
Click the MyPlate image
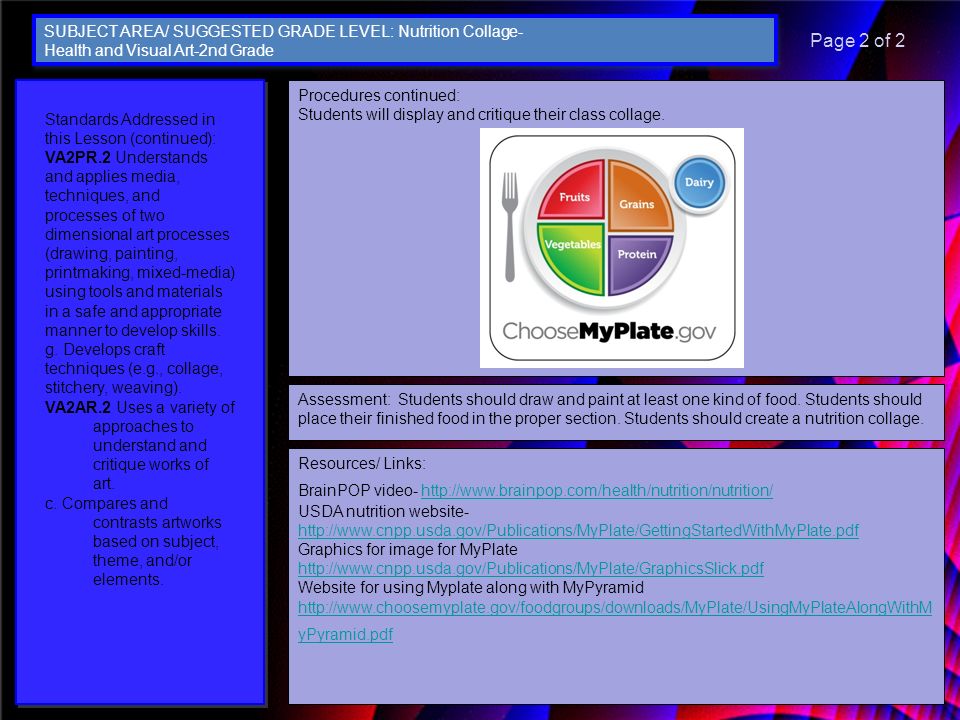pyautogui.click(x=612, y=248)
